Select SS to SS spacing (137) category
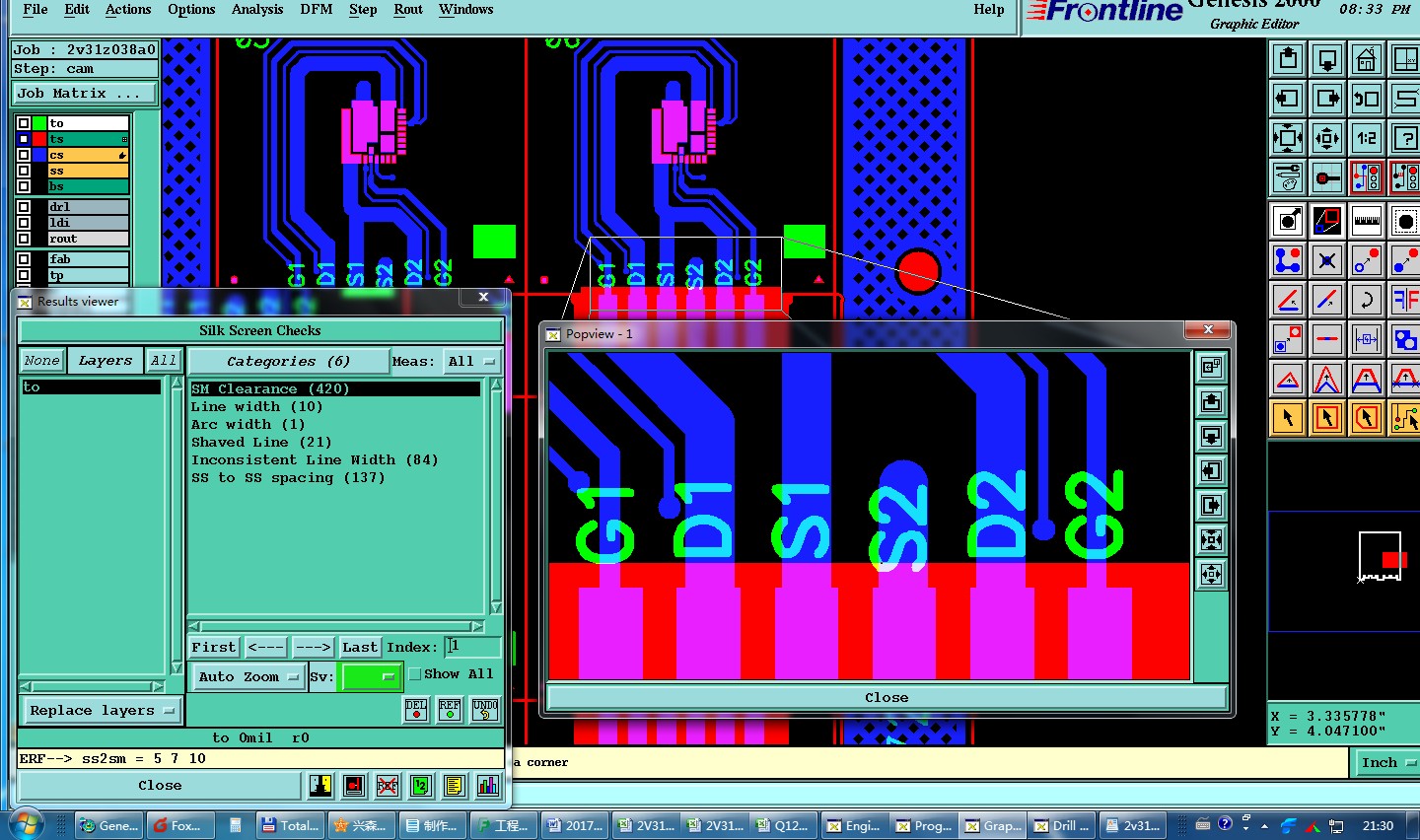Viewport: 1420px width, 840px height. click(288, 478)
